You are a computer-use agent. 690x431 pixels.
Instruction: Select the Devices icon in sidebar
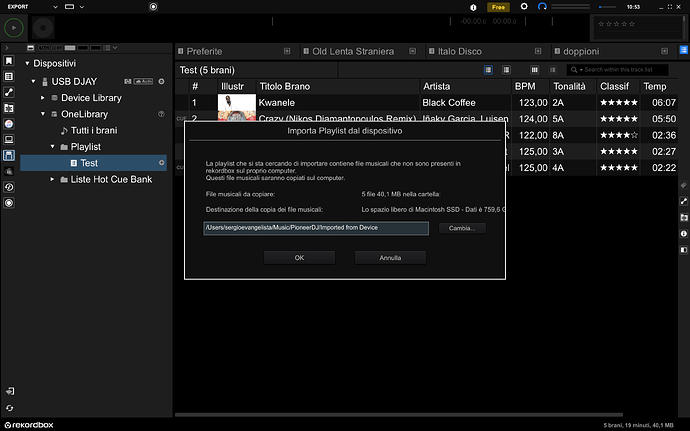click(9, 155)
